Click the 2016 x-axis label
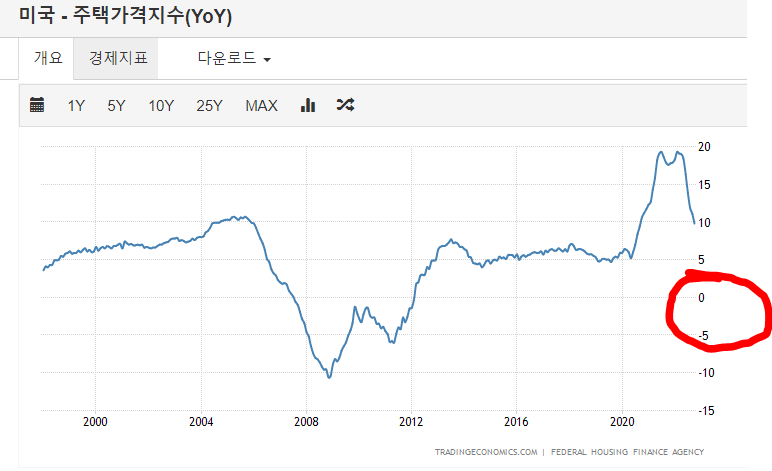The height and width of the screenshot is (471, 772). pyautogui.click(x=516, y=422)
